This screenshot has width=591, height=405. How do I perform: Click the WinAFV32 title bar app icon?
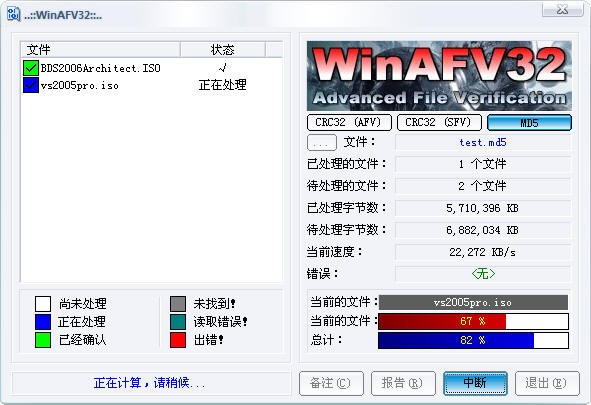tap(14, 15)
